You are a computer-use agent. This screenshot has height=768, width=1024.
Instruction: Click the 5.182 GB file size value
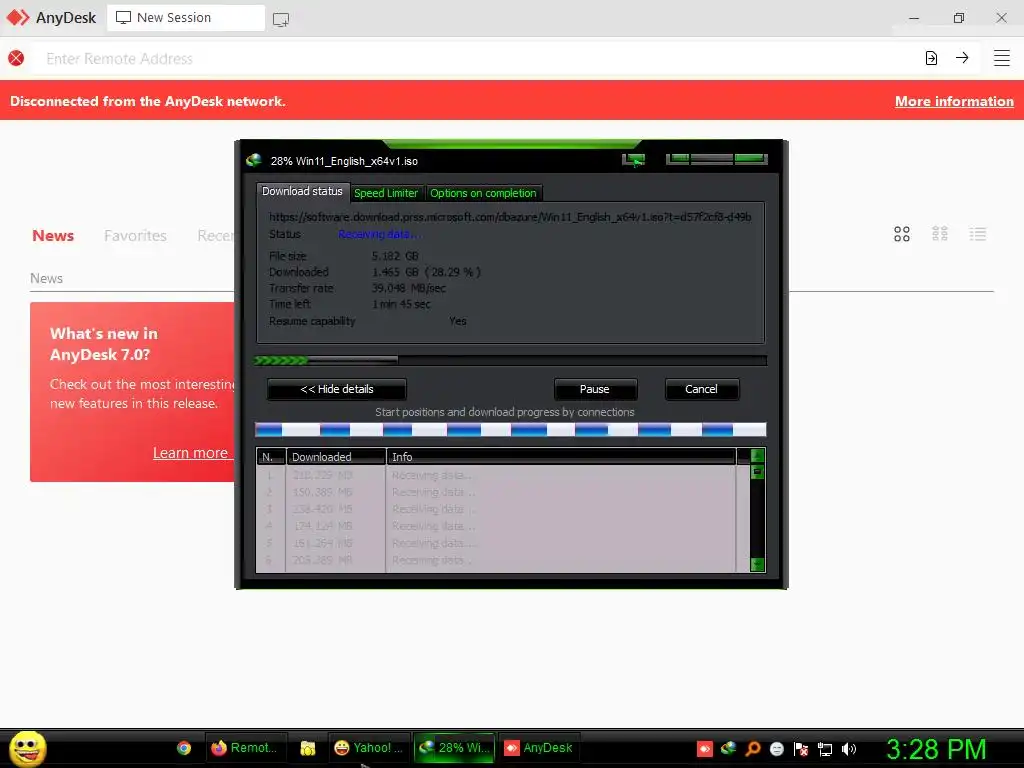[x=395, y=256]
